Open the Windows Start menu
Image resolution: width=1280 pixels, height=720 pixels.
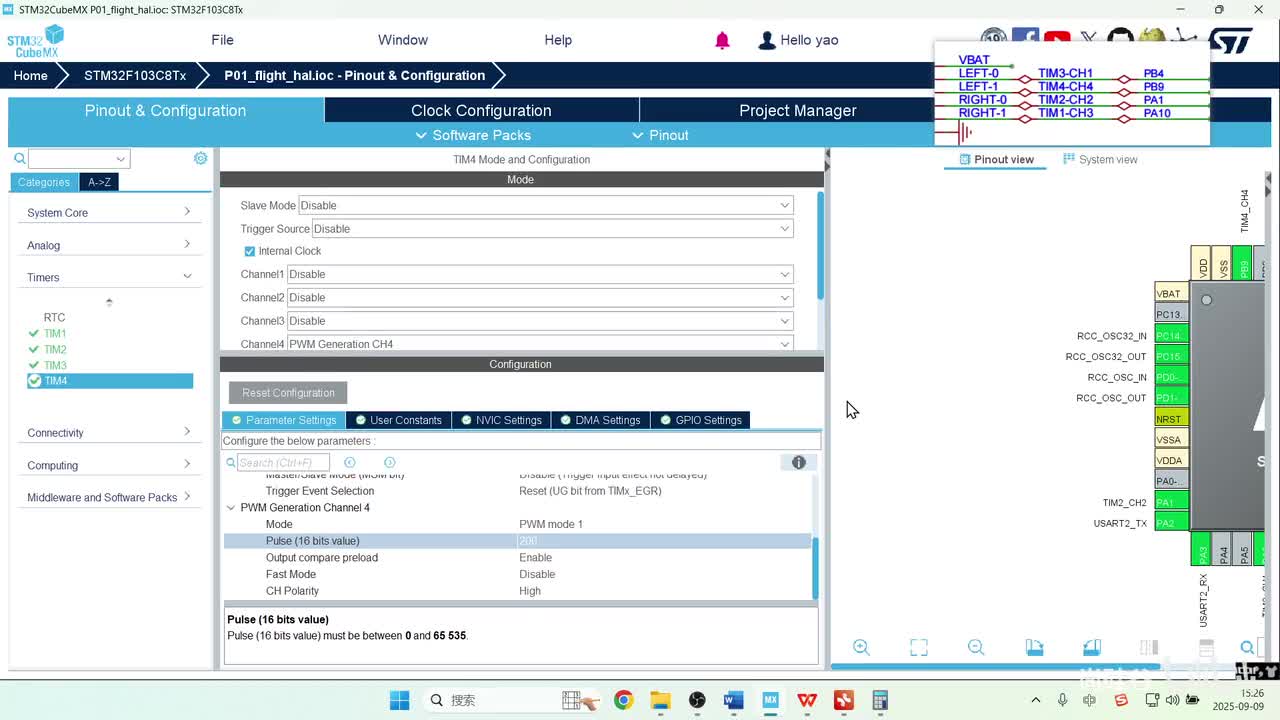pyautogui.click(x=399, y=700)
